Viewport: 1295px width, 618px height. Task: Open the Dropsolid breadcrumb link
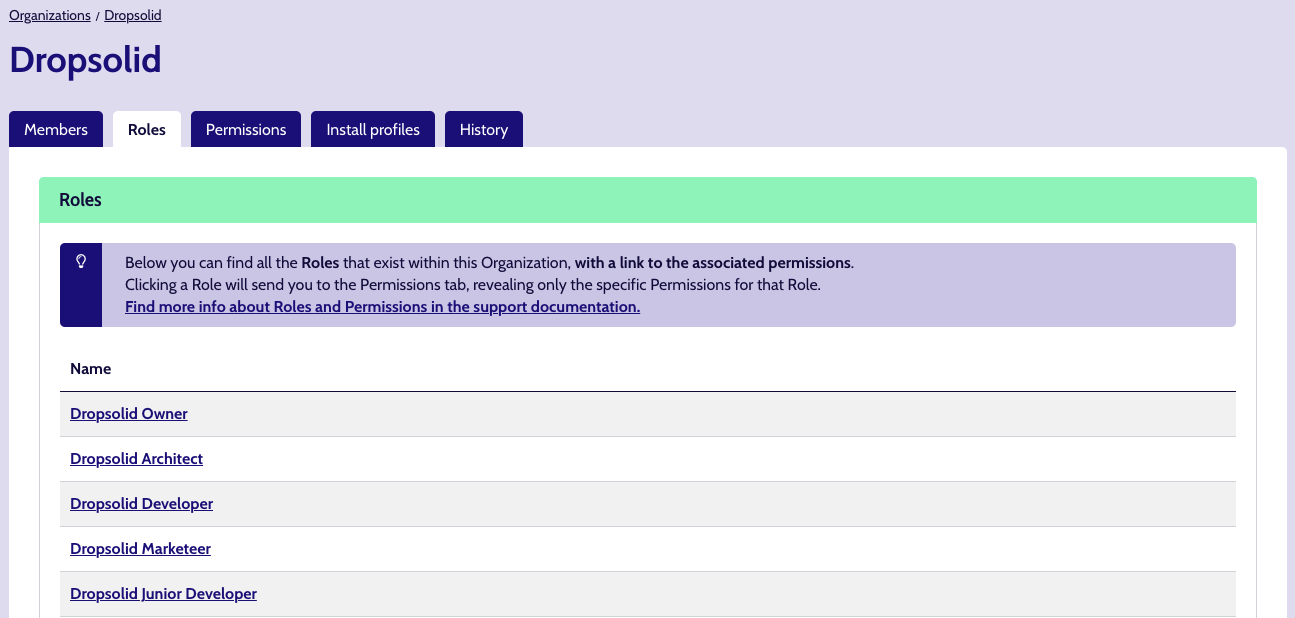(x=133, y=16)
